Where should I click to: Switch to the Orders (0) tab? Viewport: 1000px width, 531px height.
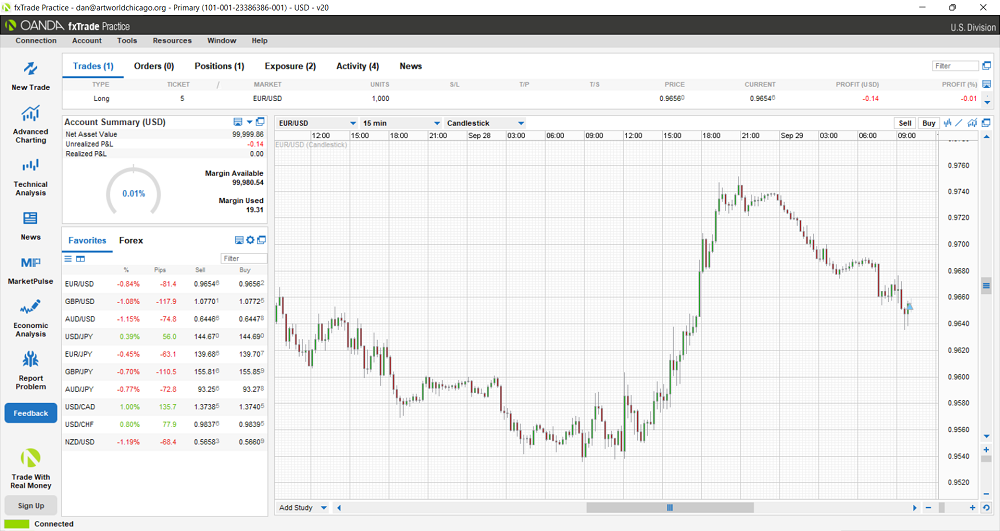pyautogui.click(x=154, y=66)
